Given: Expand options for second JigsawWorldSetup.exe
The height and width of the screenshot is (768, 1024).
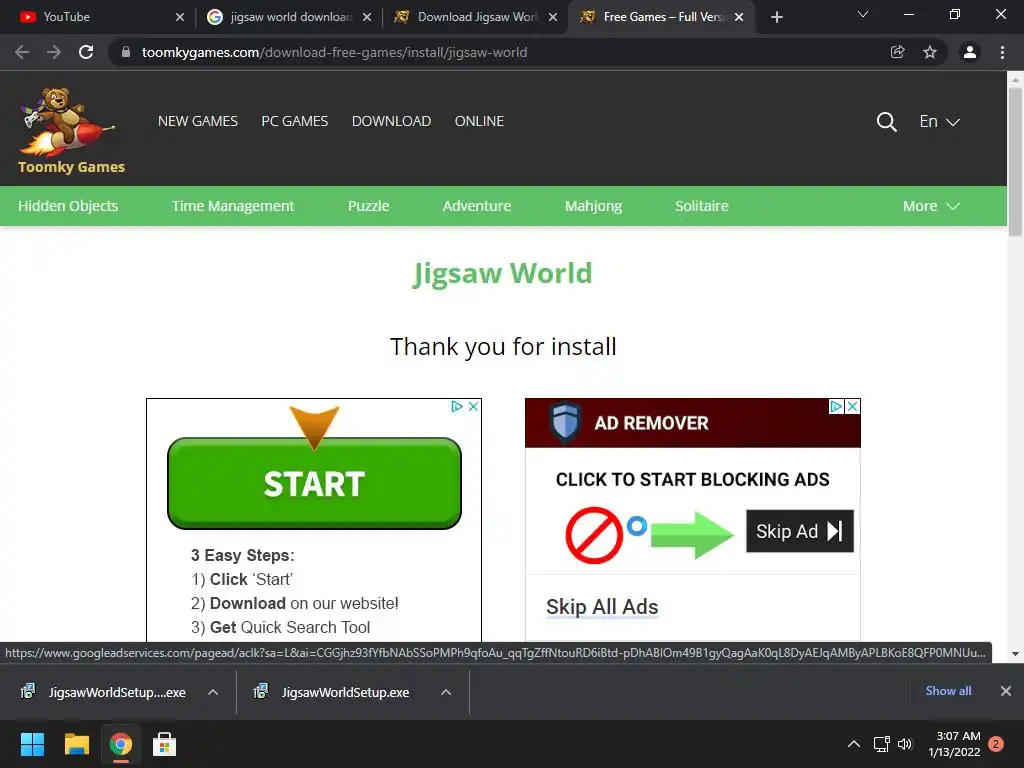Looking at the screenshot, I should (x=446, y=692).
